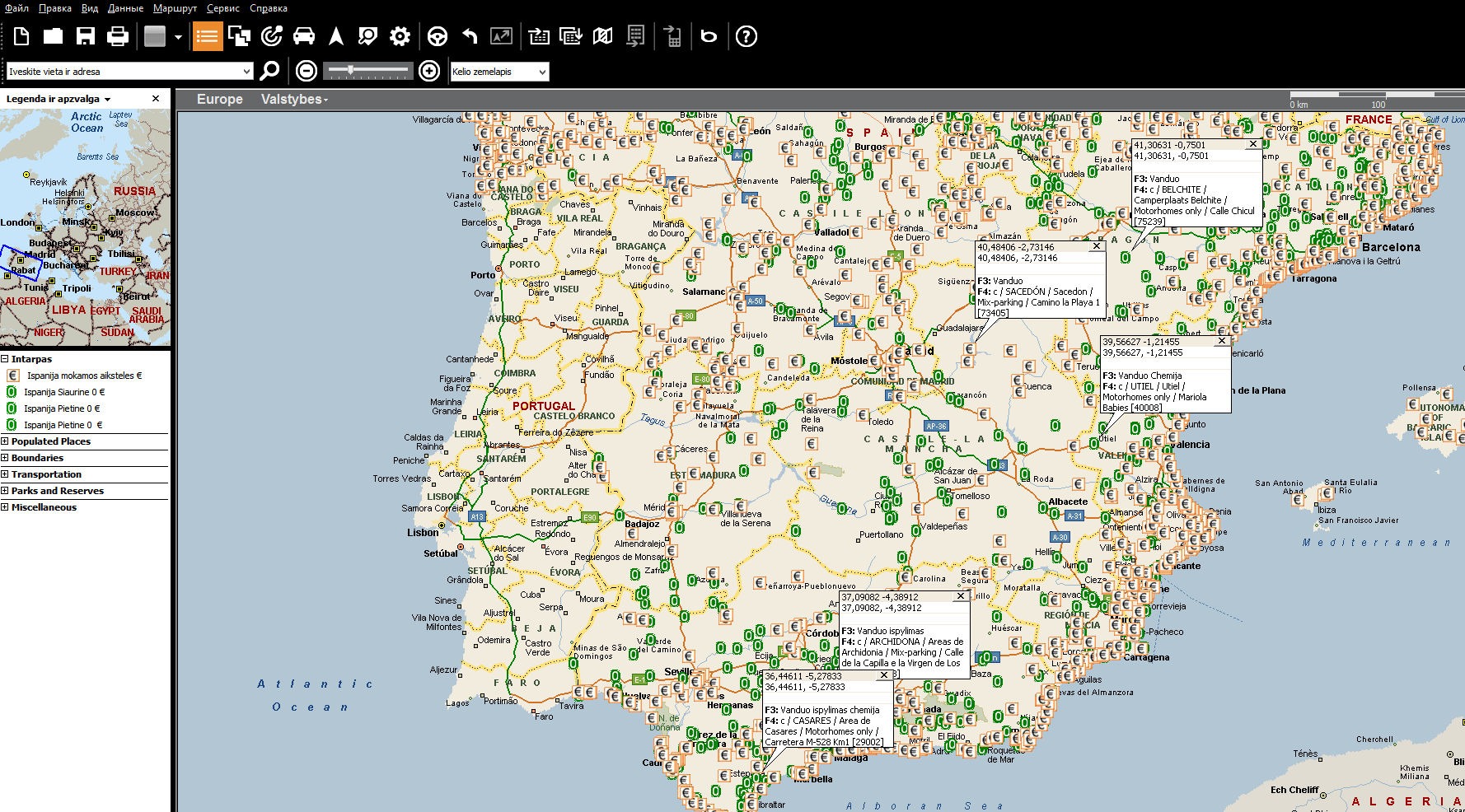Open the settings gear icon
This screenshot has width=1465, height=812.
click(400, 36)
